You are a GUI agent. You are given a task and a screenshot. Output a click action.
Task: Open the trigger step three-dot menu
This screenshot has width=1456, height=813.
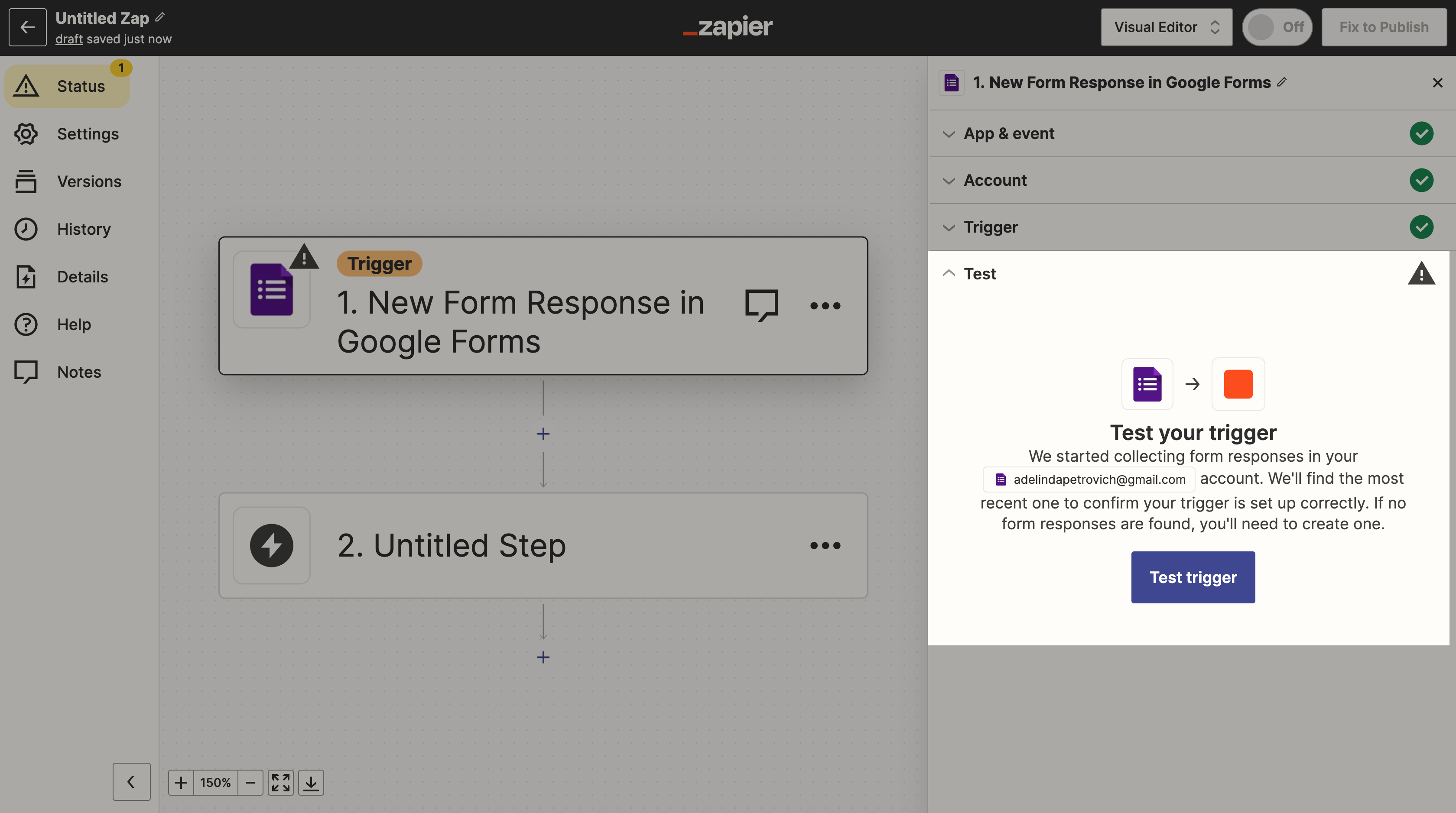tap(825, 306)
